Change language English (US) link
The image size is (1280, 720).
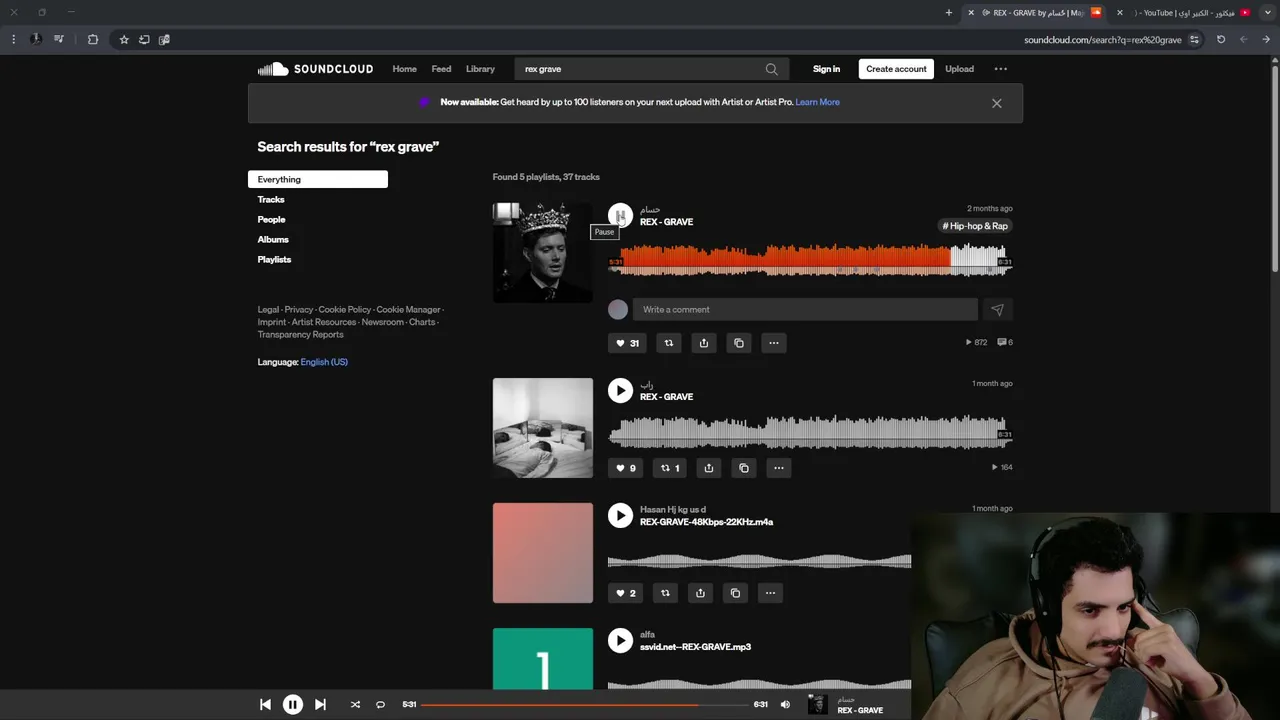pos(324,362)
